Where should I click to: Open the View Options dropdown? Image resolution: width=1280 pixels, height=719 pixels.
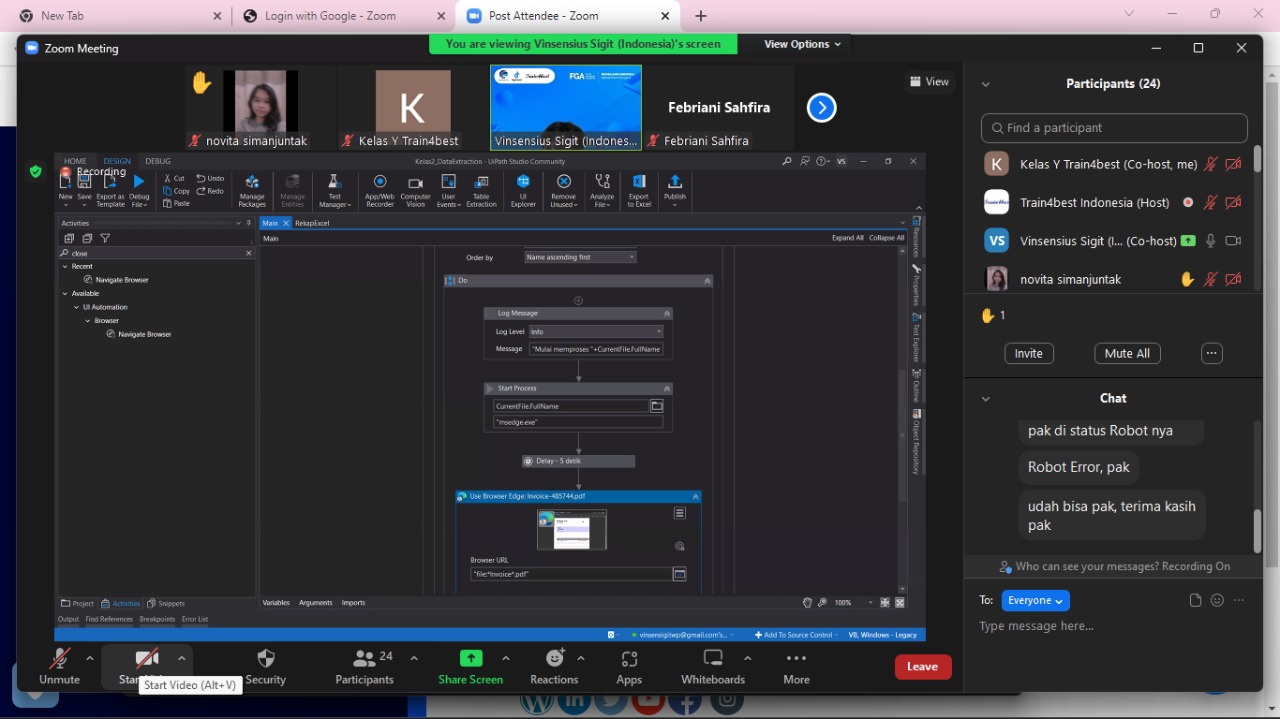802,44
